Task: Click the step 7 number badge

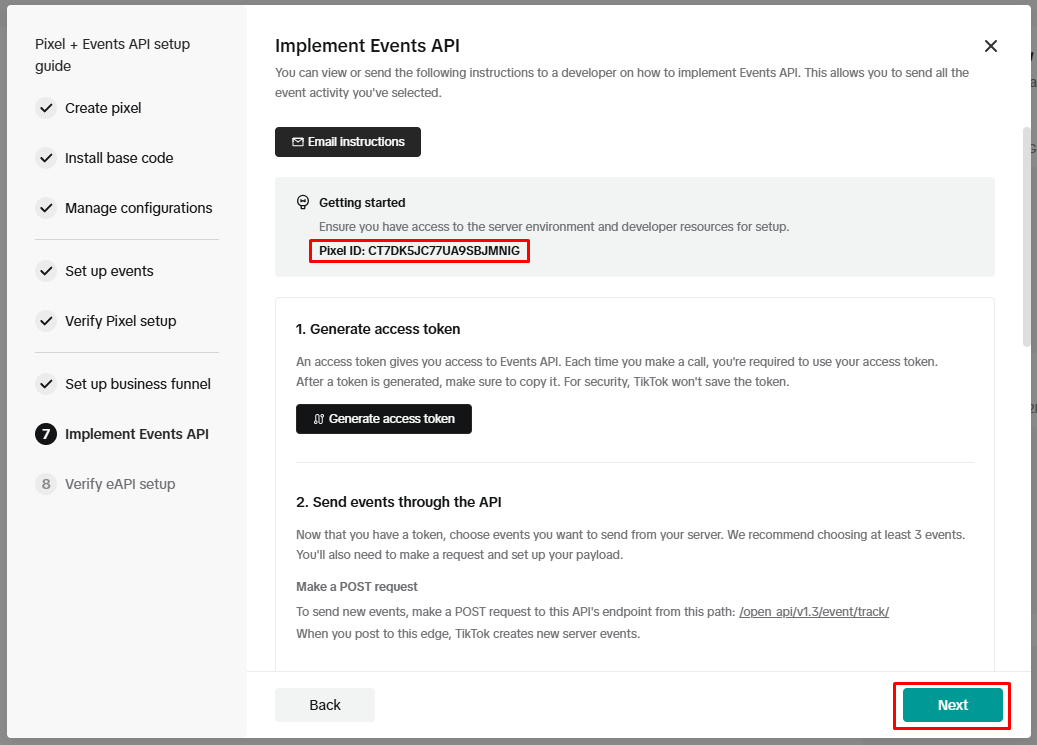Action: coord(46,434)
